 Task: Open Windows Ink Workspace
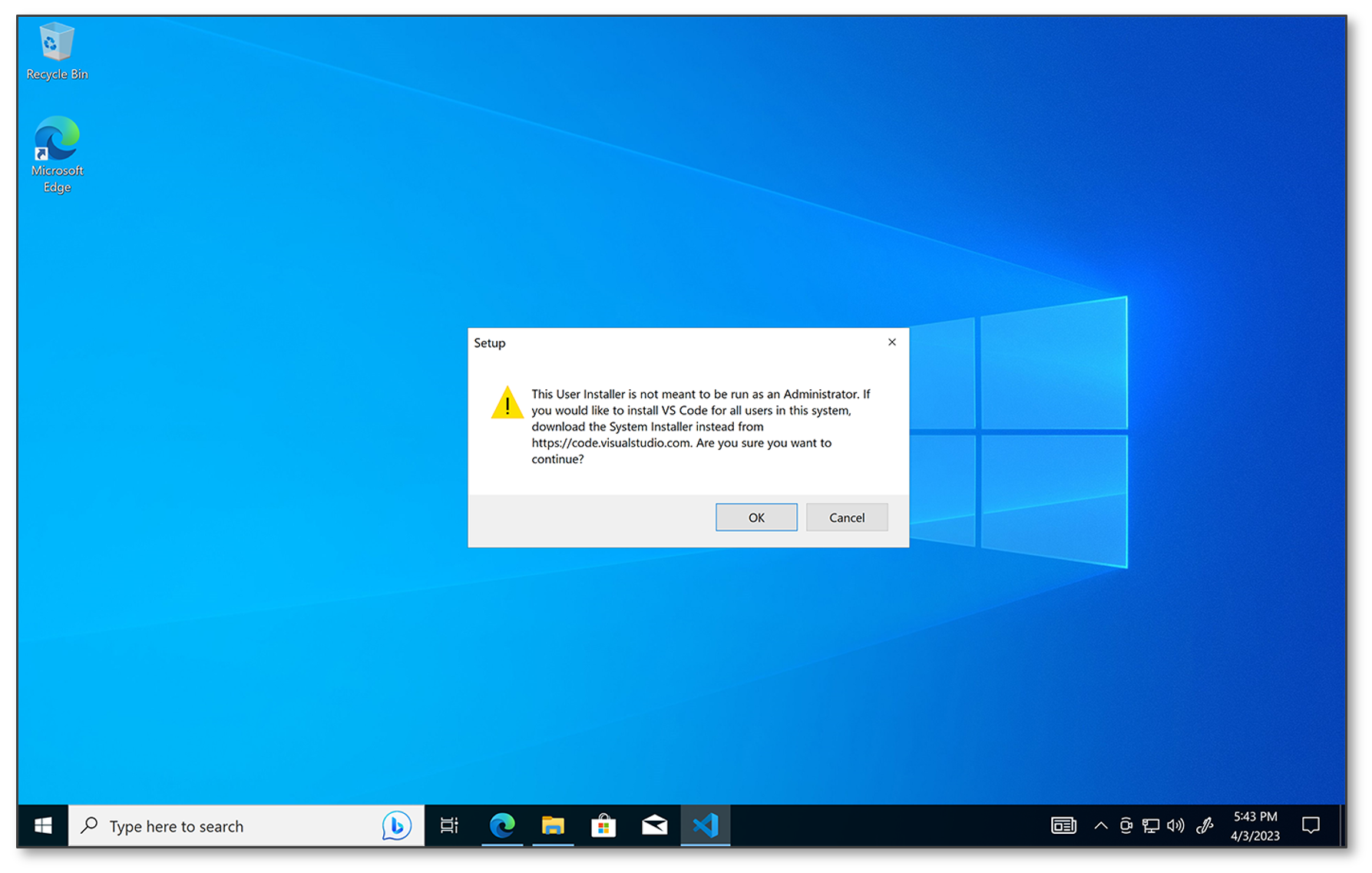point(1205,825)
